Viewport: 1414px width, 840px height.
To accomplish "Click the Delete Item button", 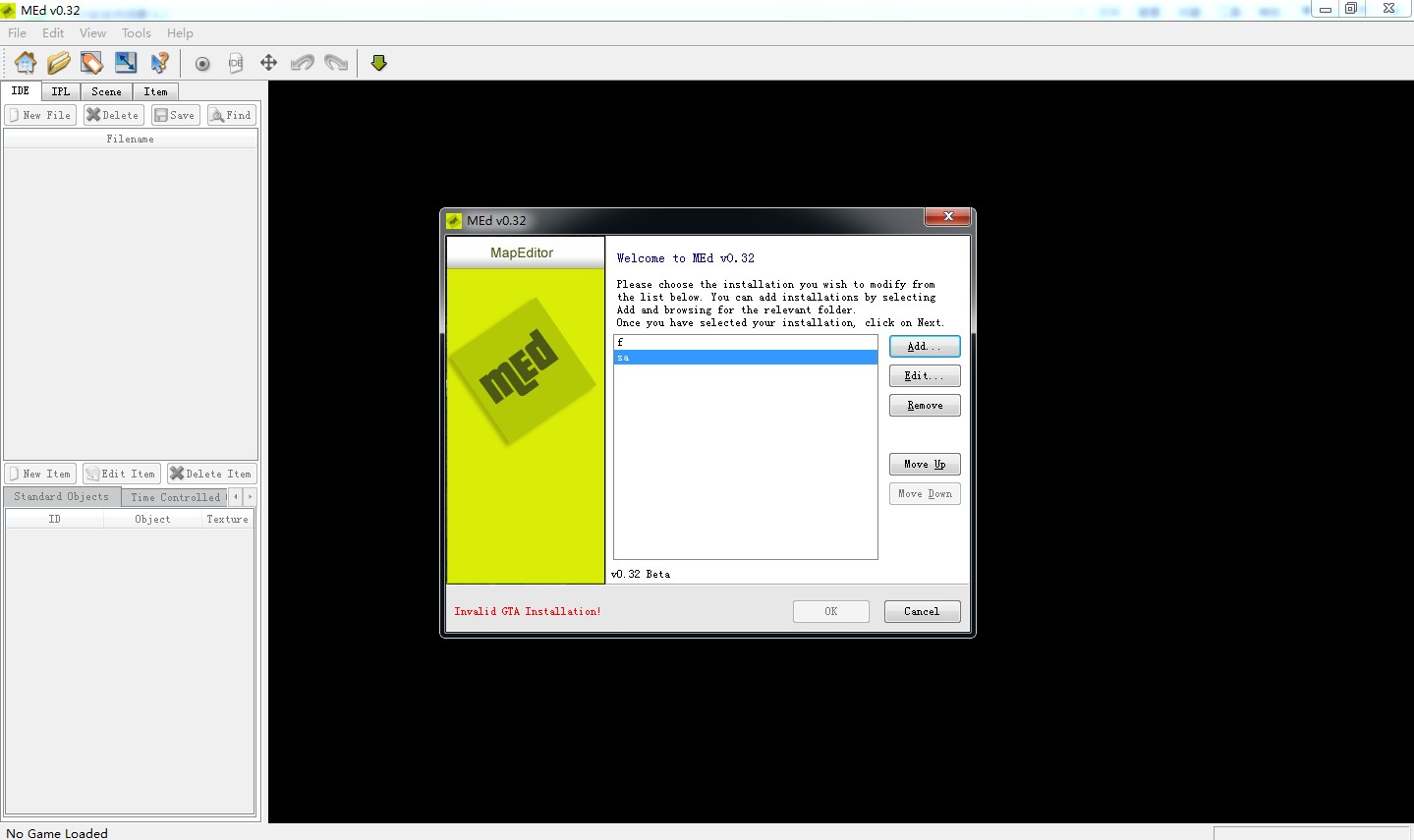I will [211, 474].
